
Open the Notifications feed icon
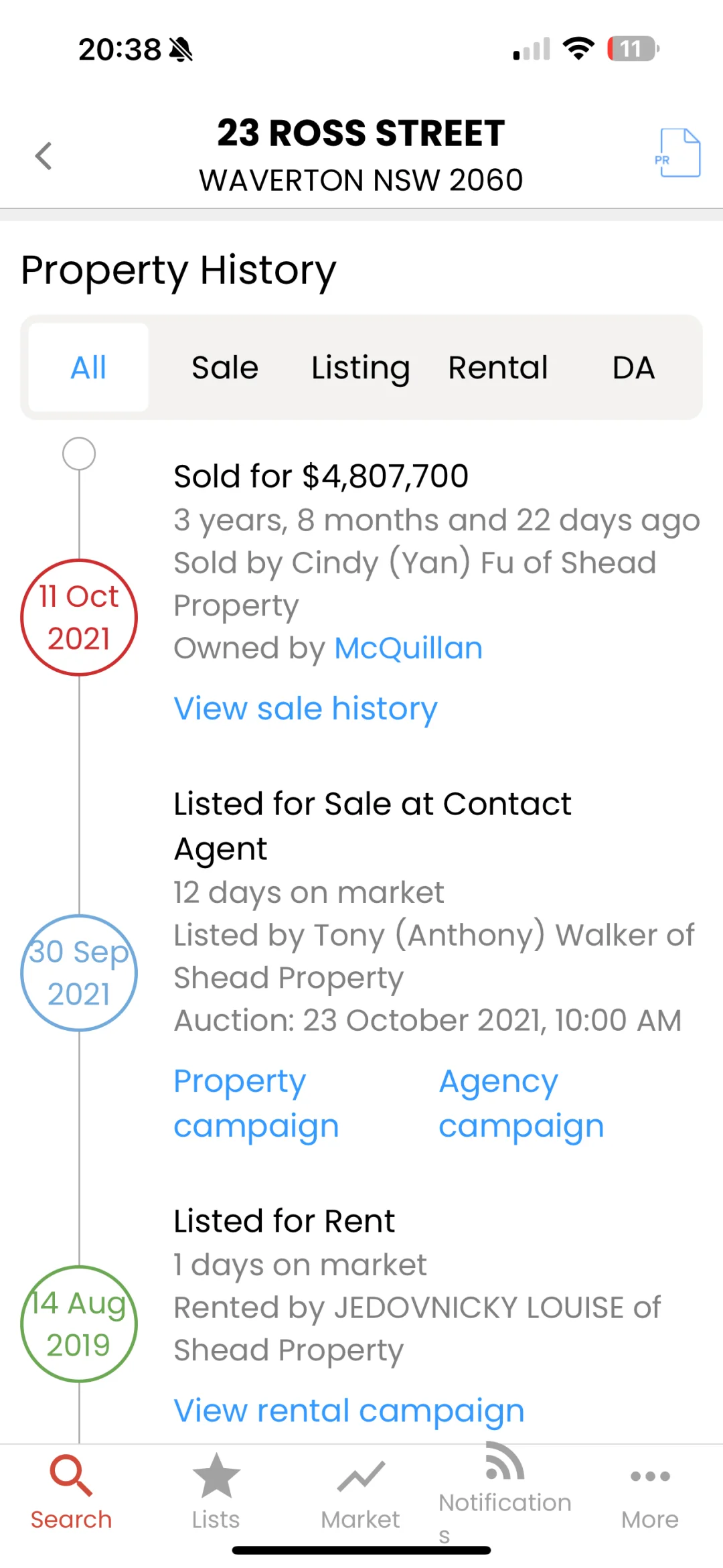pos(505,1461)
